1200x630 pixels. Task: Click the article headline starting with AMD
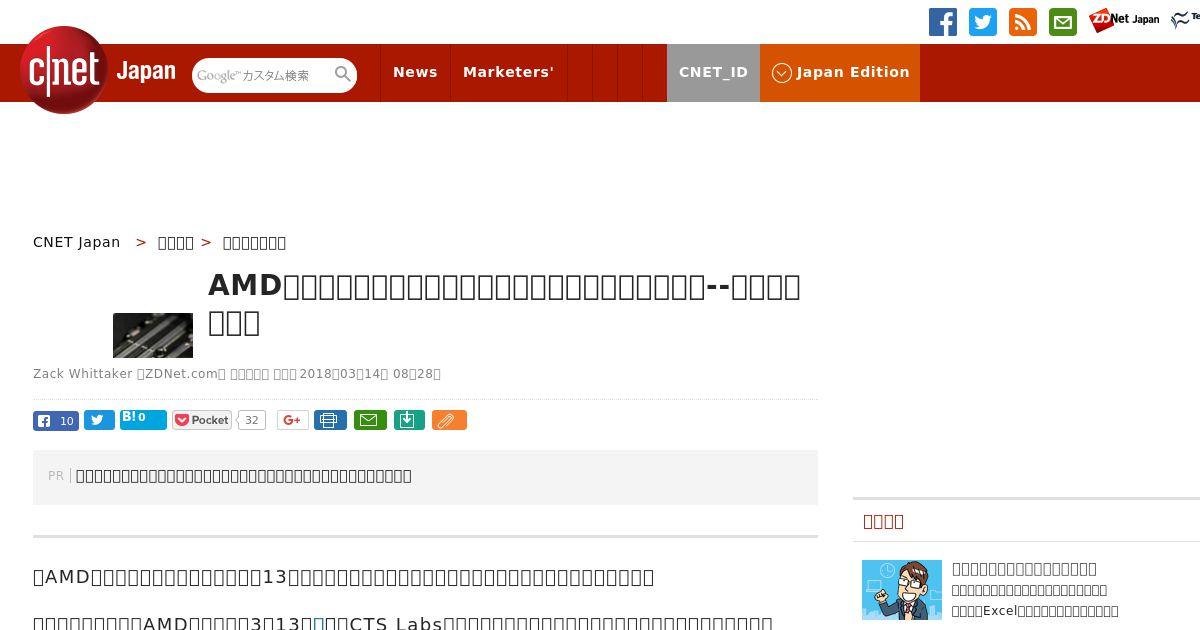(504, 303)
